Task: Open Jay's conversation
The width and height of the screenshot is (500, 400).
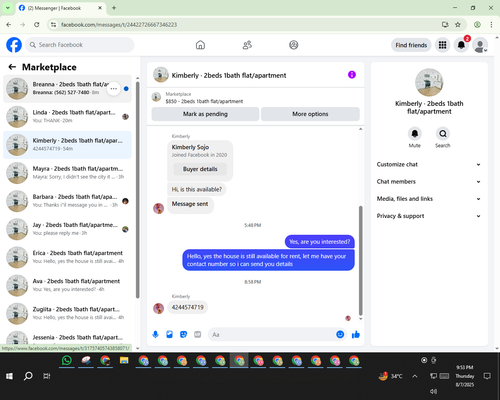Action: pyautogui.click(x=67, y=229)
